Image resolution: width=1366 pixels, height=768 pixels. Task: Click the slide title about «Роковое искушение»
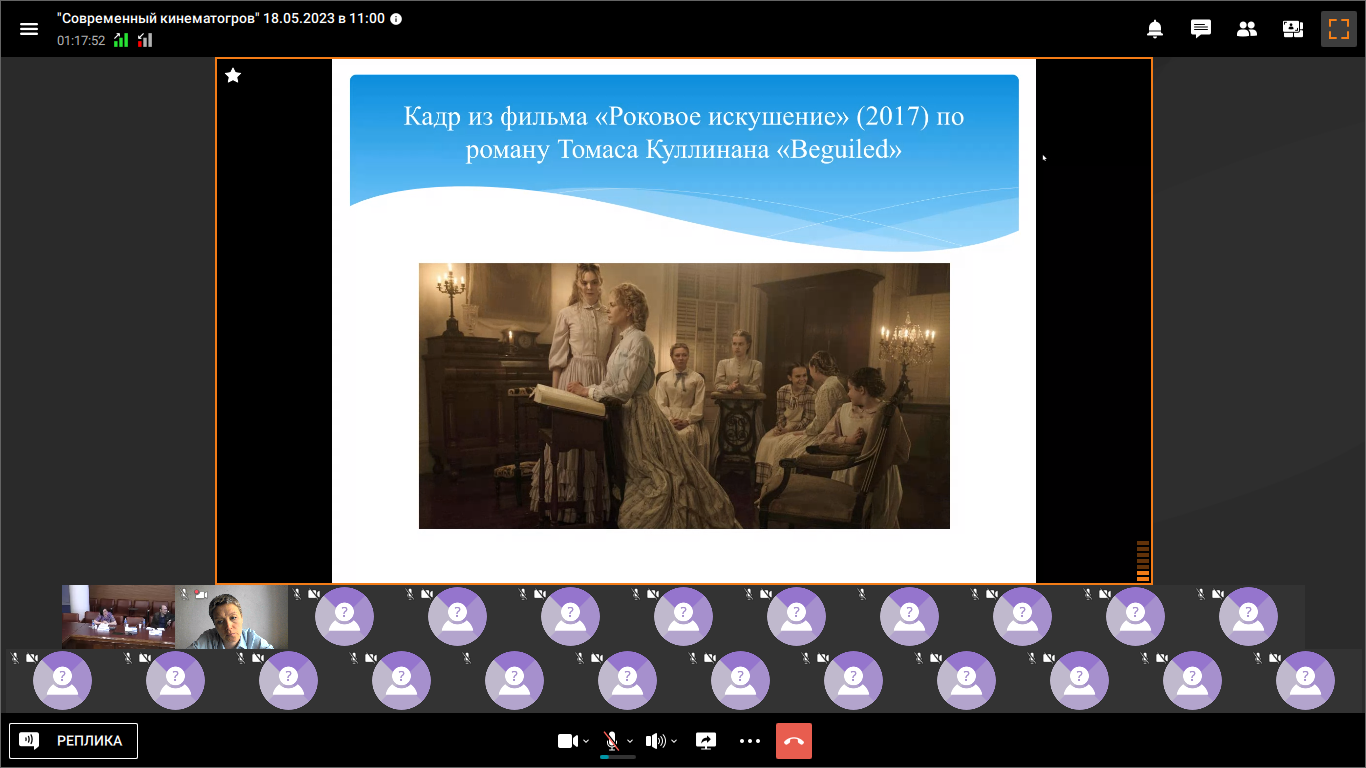(684, 134)
